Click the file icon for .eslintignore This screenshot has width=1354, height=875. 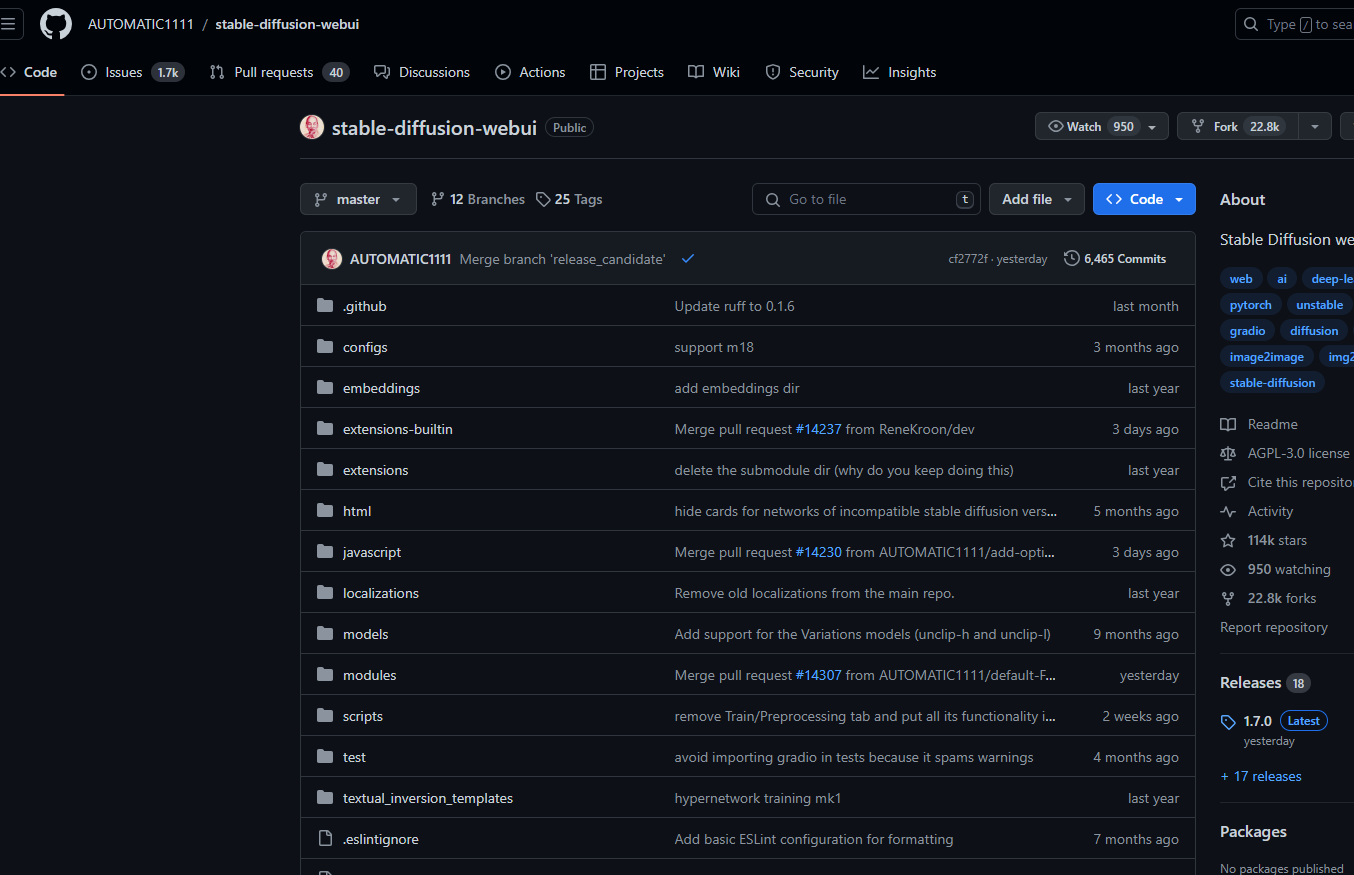tap(325, 839)
